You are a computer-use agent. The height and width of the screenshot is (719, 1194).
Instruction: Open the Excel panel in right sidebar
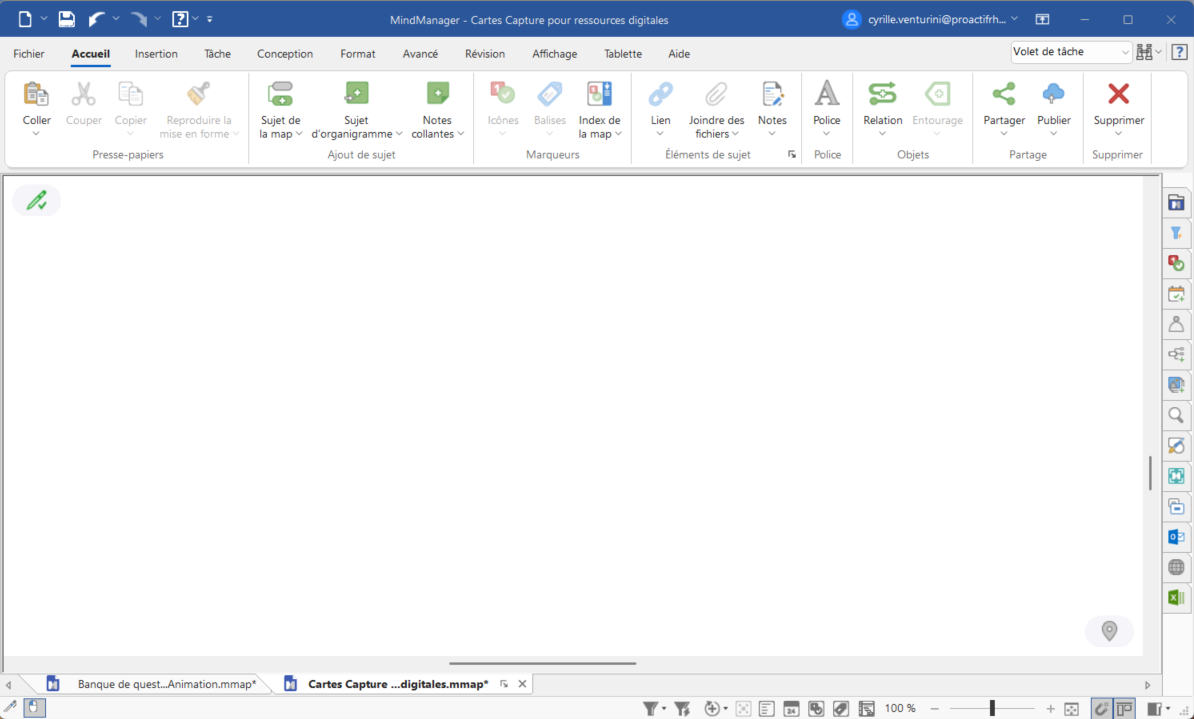tap(1176, 597)
